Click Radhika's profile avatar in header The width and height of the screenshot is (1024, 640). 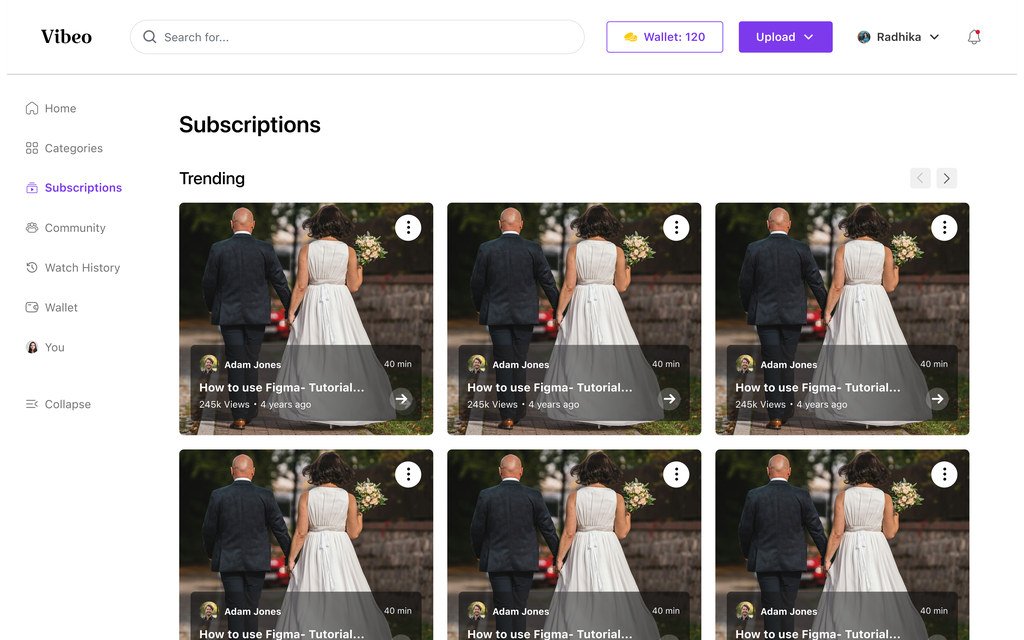[863, 37]
